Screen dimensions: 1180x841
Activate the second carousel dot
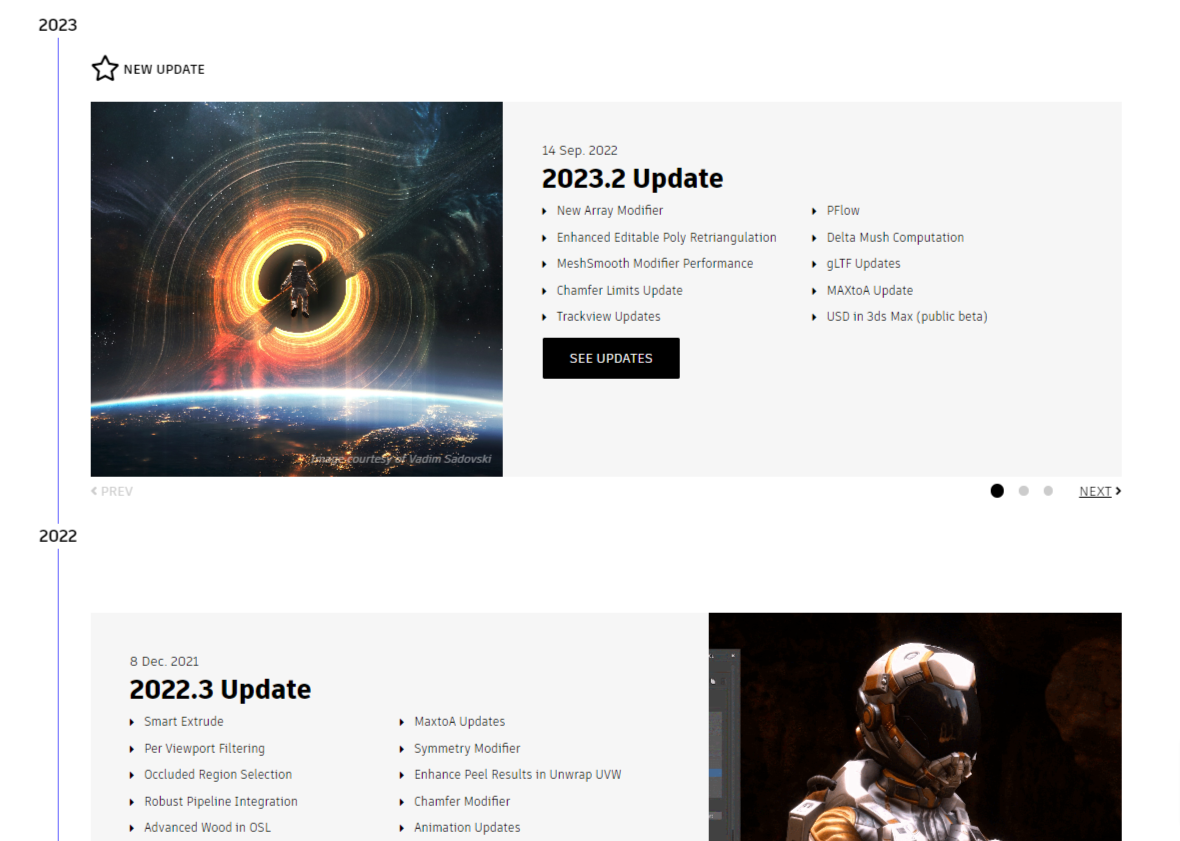1023,490
